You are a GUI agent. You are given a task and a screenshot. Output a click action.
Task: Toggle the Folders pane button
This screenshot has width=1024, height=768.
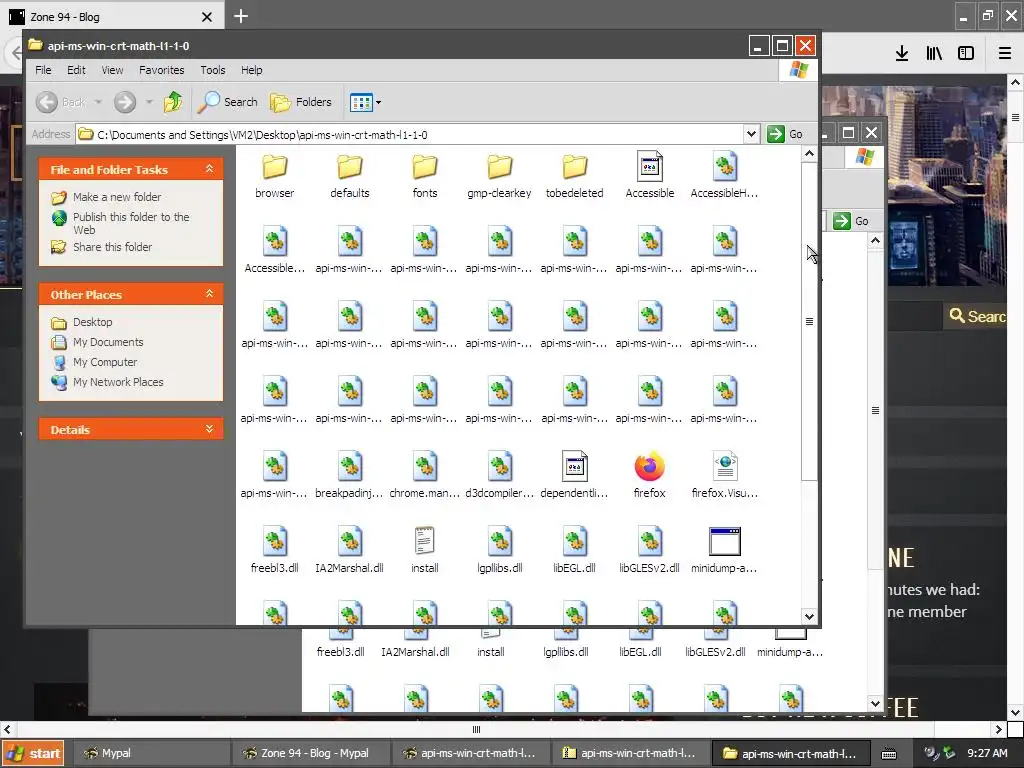(x=301, y=102)
